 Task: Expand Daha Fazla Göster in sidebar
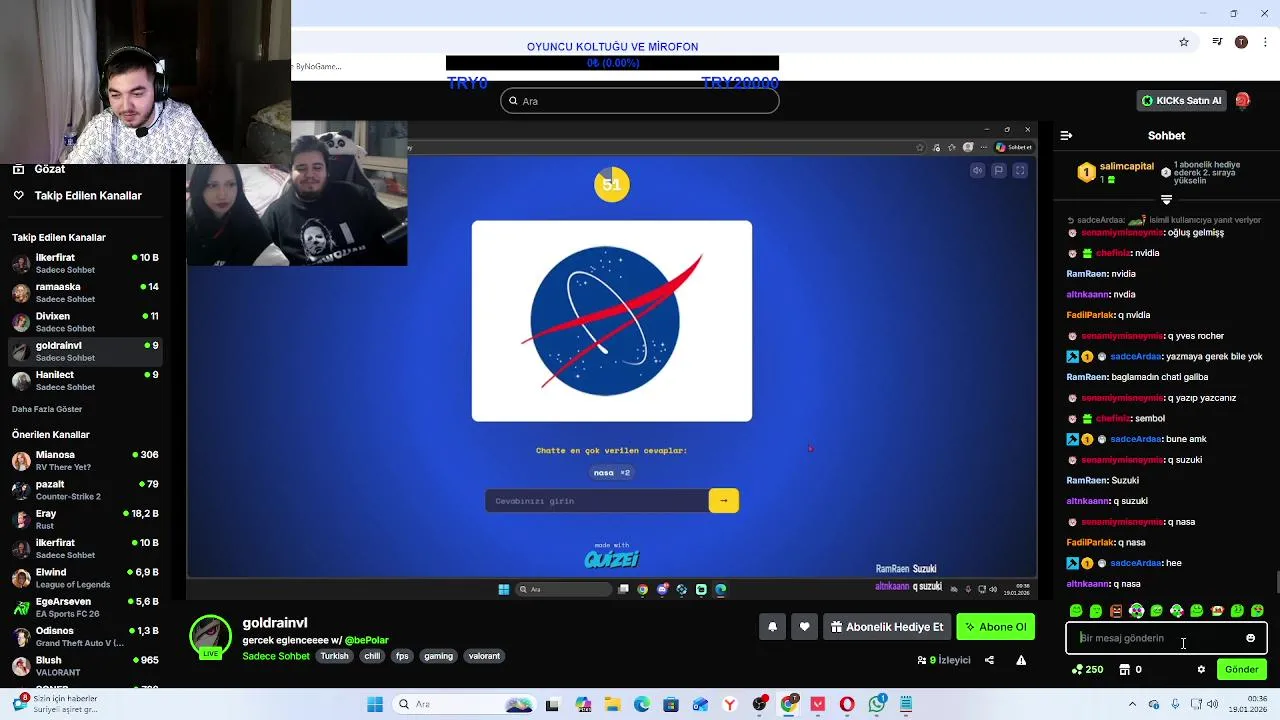pos(47,409)
